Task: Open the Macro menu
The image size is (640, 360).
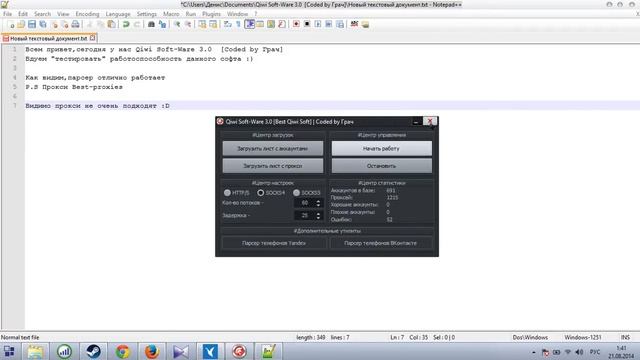Action: 171,14
